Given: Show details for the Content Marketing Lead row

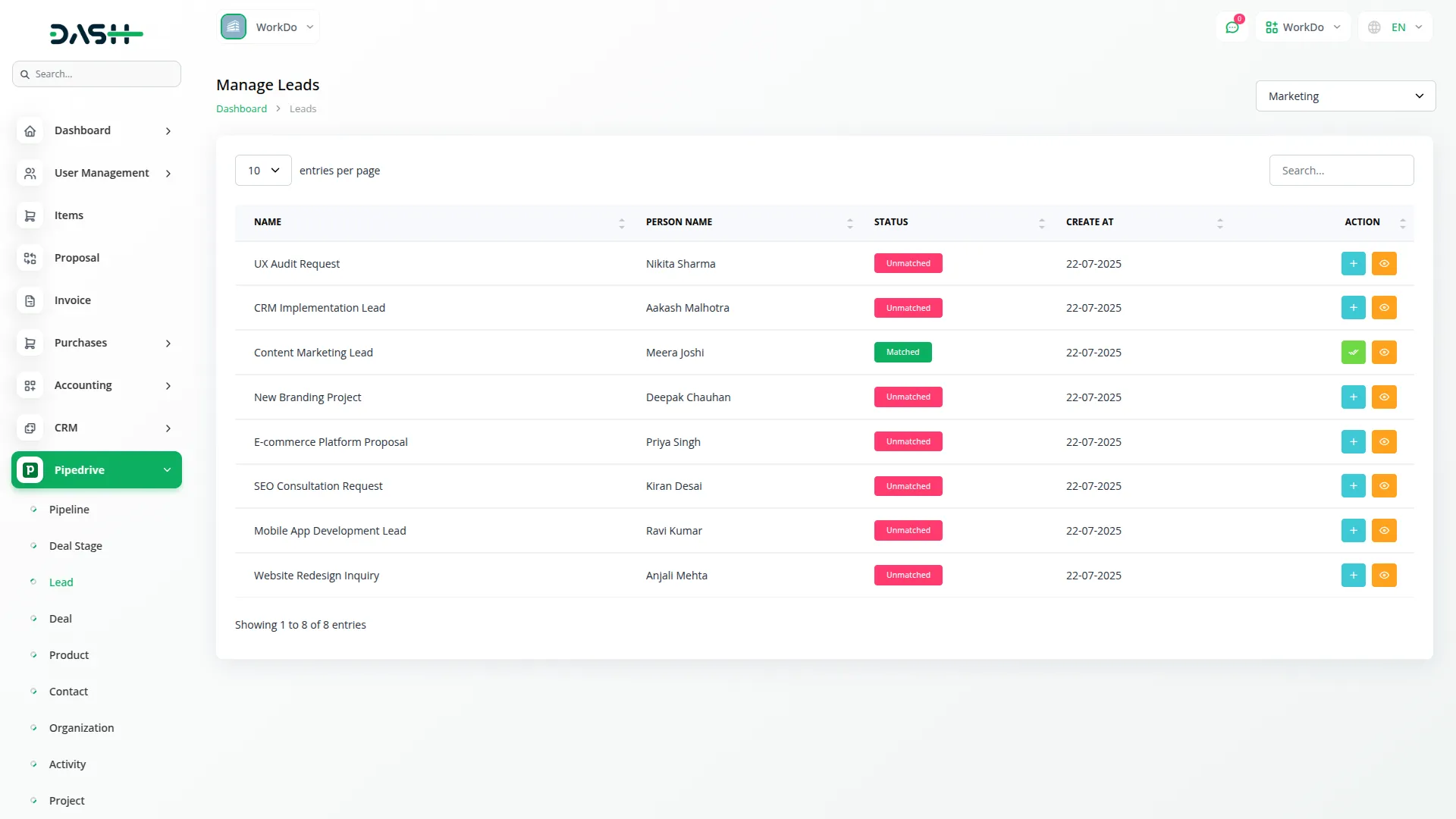Looking at the screenshot, I should (1384, 352).
